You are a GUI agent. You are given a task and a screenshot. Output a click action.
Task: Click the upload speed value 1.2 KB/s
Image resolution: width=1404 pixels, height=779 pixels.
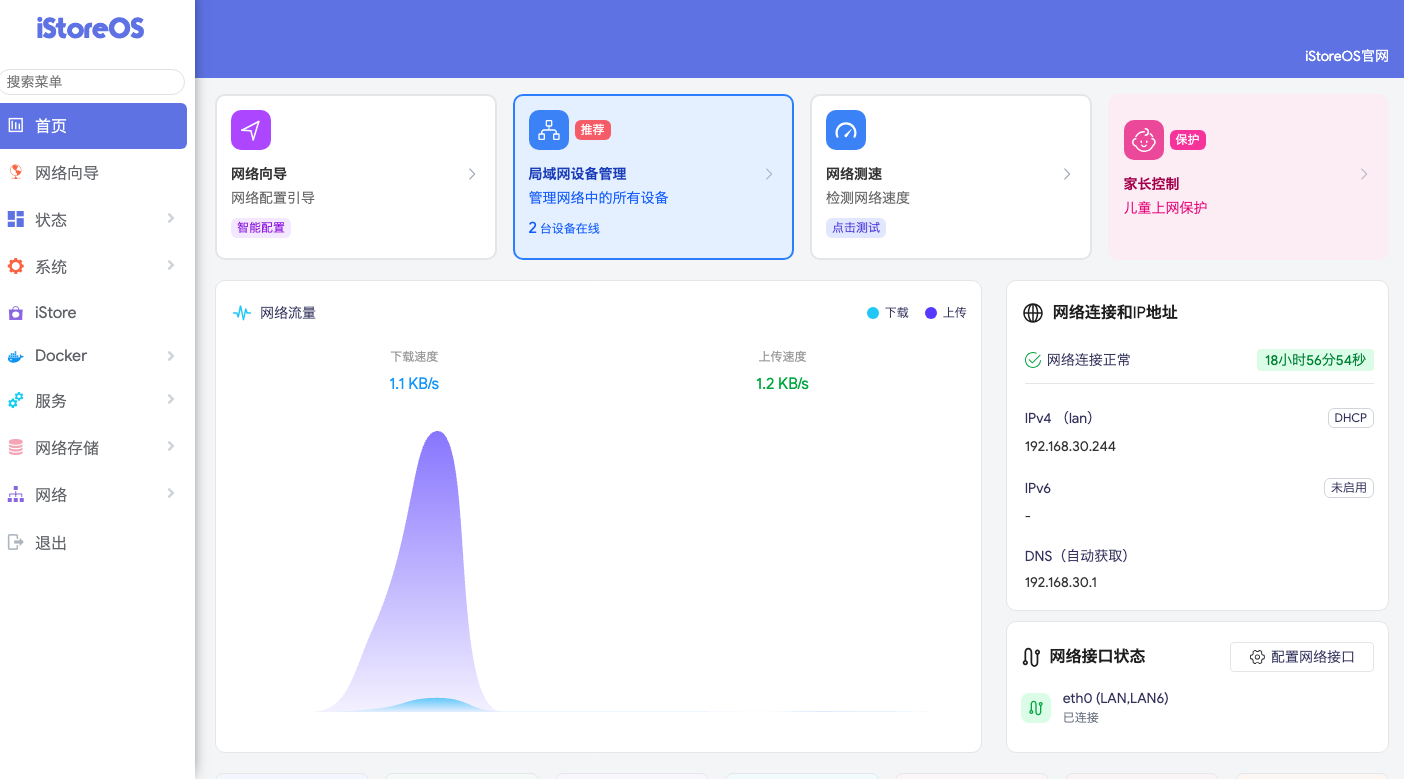point(782,384)
